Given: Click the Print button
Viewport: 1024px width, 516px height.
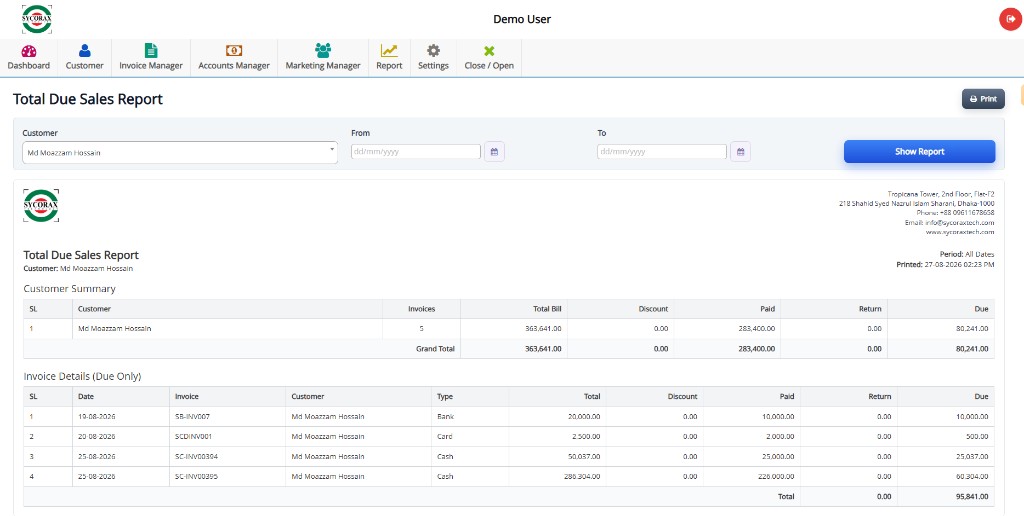Looking at the screenshot, I should 983,99.
